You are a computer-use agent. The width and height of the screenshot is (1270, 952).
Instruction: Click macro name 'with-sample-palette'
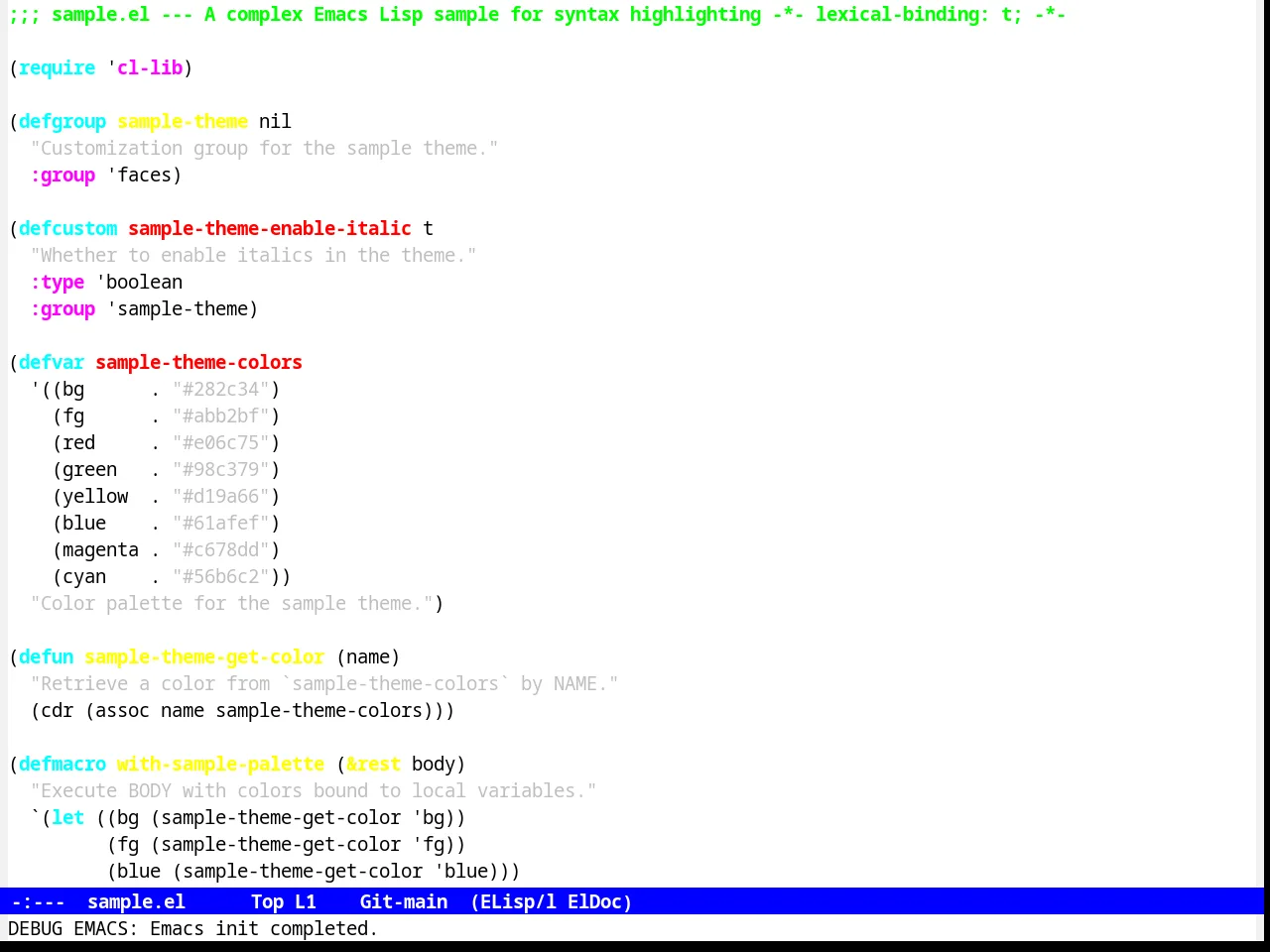click(220, 764)
